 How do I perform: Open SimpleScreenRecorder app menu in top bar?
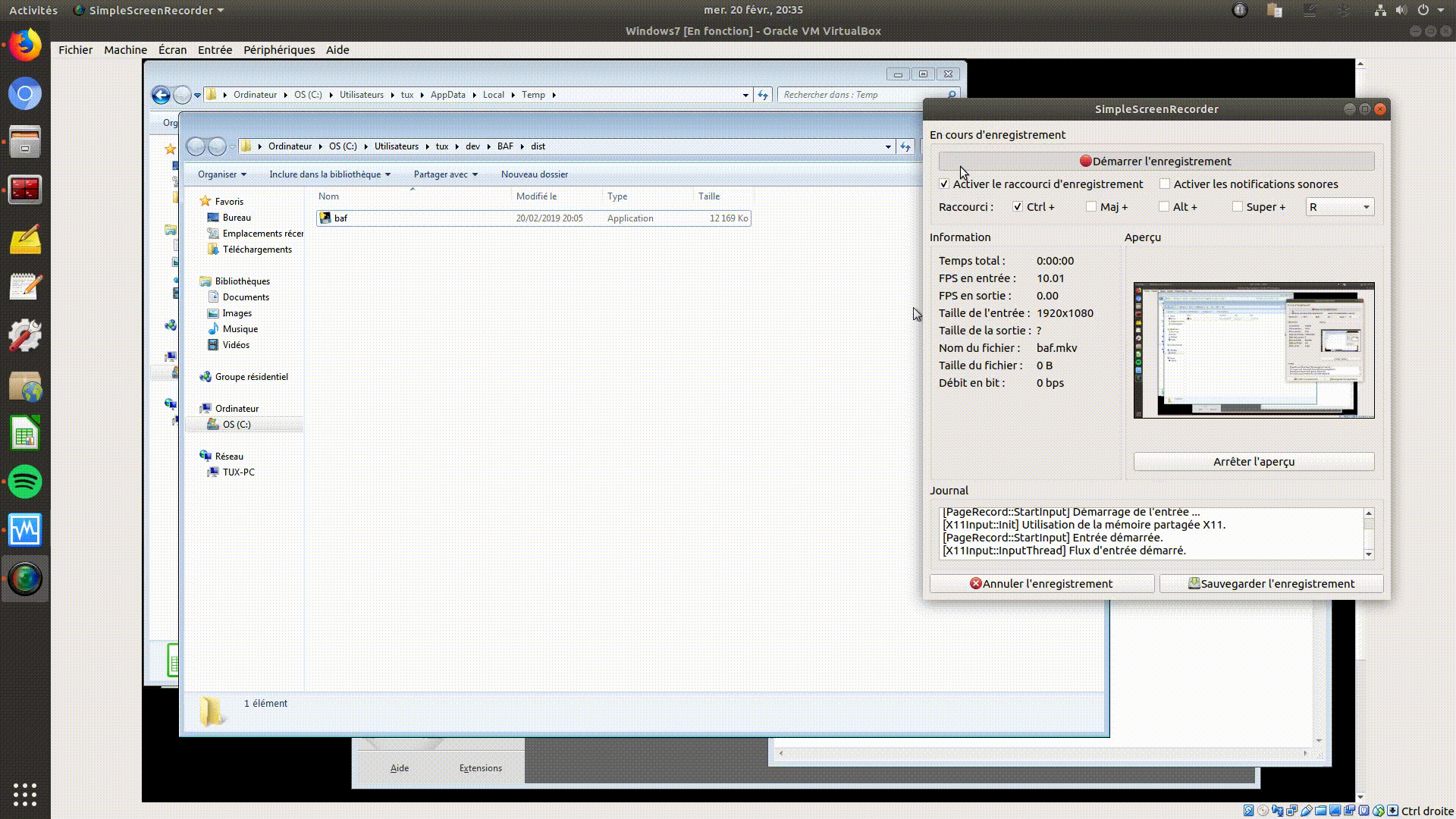[x=149, y=10]
